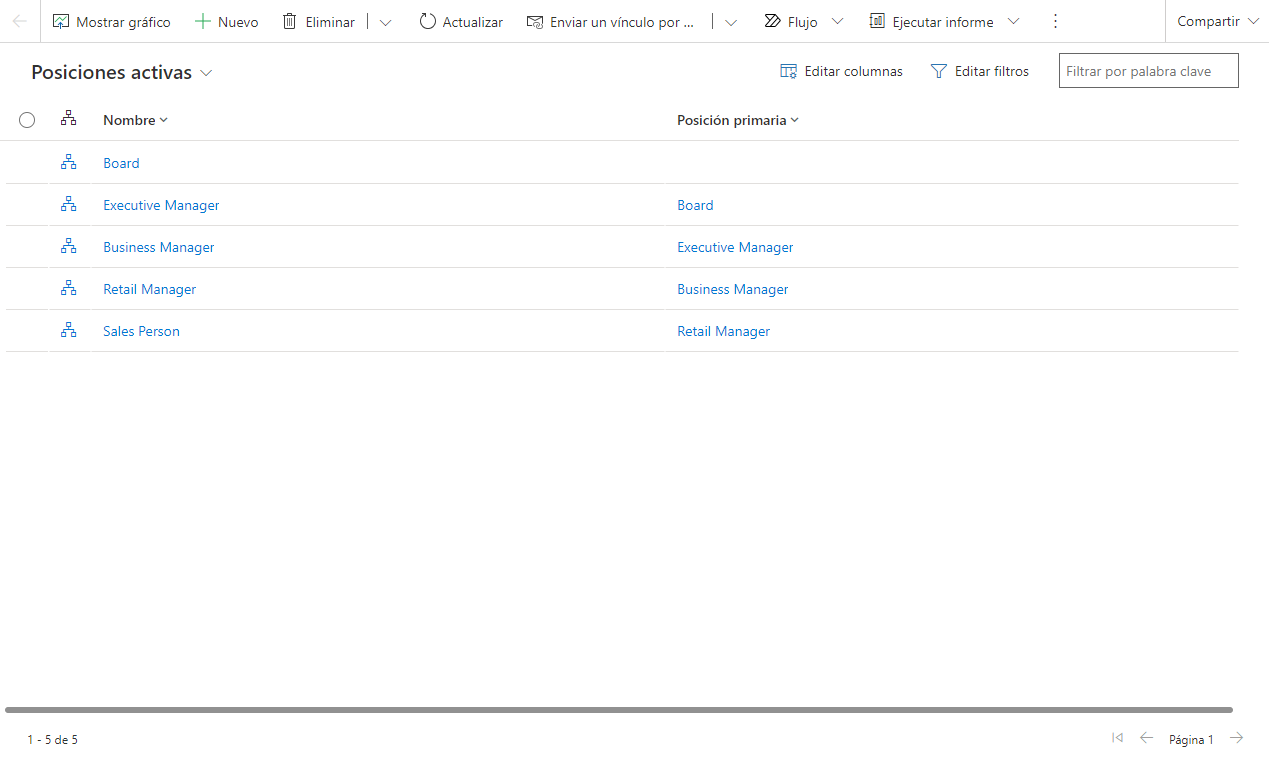Open Executive Manager under Posición primaria

(x=735, y=247)
